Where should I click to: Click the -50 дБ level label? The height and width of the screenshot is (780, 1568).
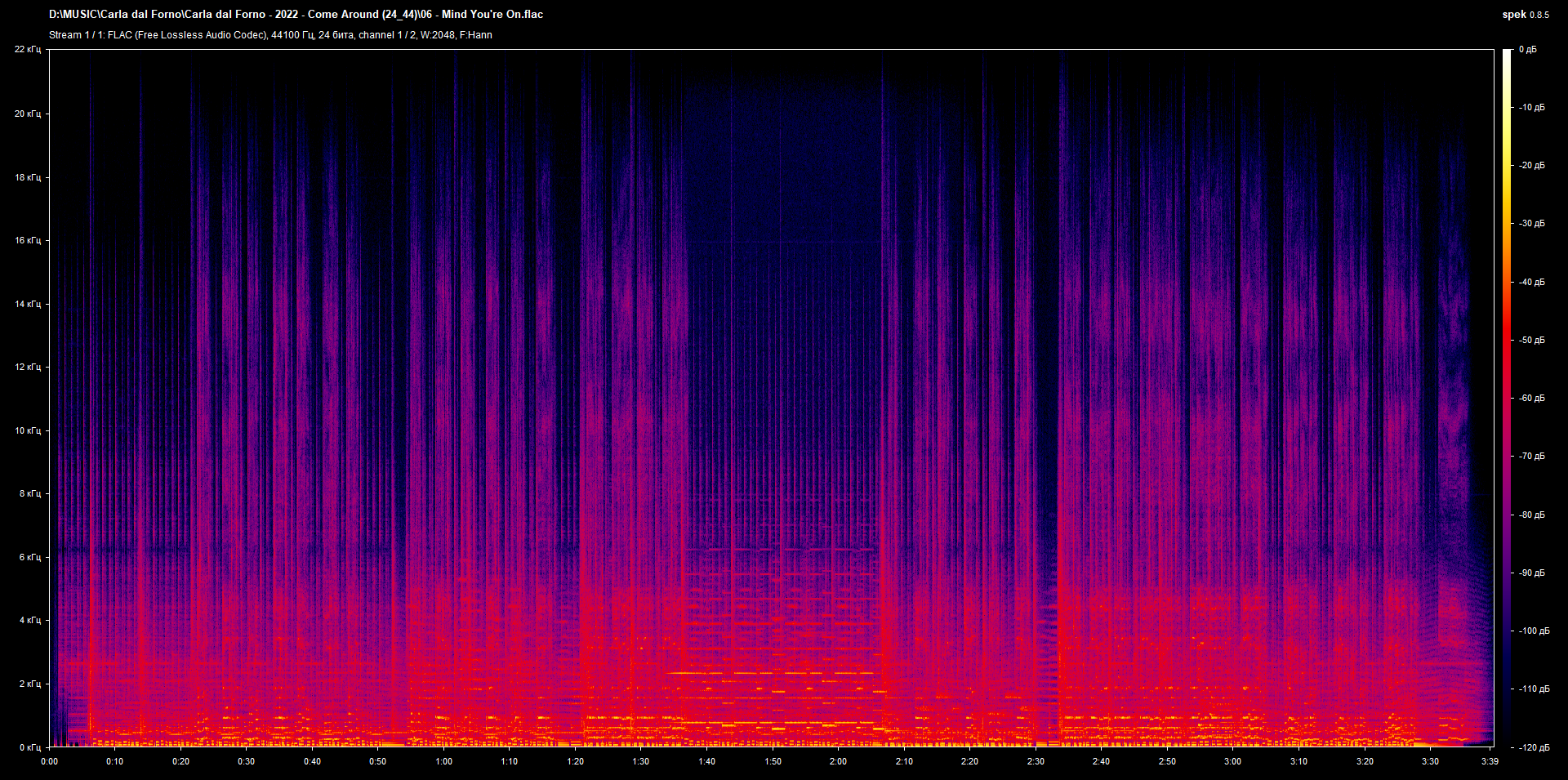click(x=1531, y=341)
